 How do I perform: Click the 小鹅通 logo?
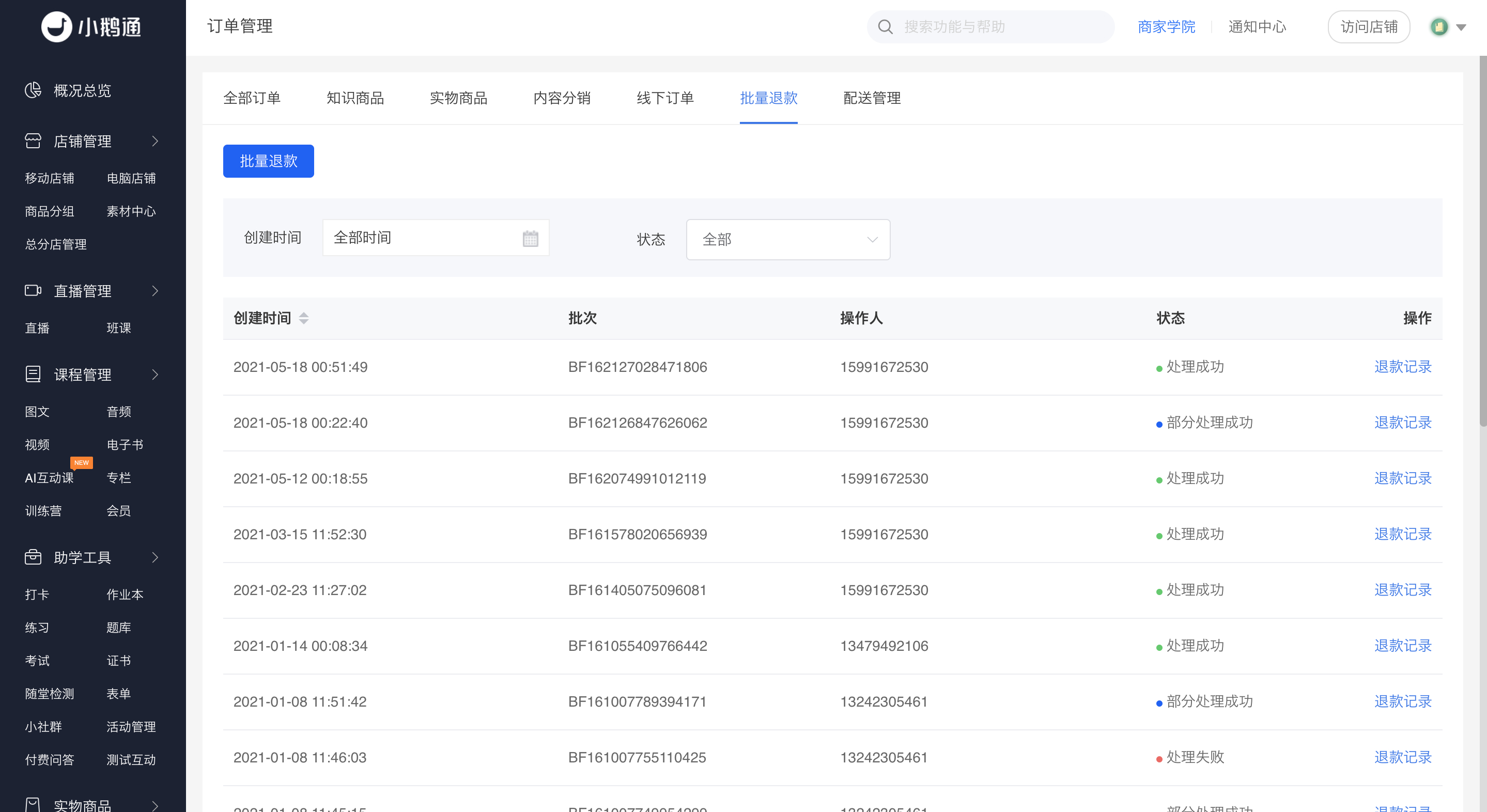click(x=91, y=26)
